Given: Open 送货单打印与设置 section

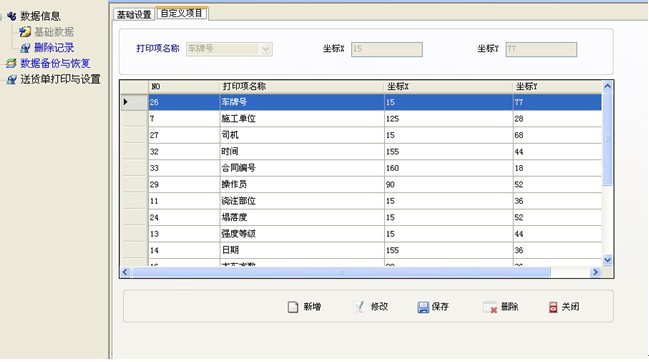Looking at the screenshot, I should (x=60, y=79).
